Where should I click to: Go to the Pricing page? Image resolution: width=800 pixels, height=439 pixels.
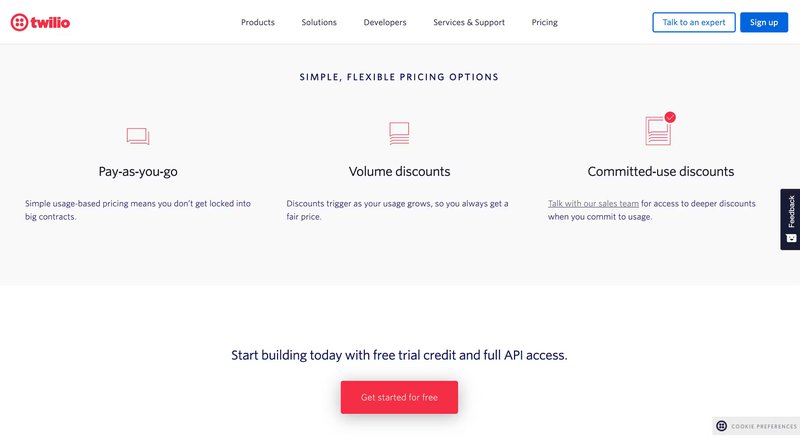click(x=545, y=22)
